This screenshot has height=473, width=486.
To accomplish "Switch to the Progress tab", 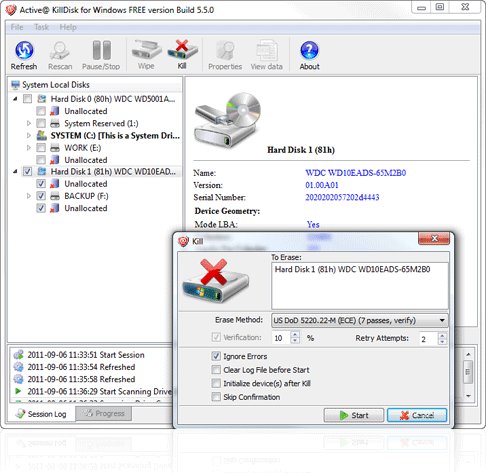I will pyautogui.click(x=104, y=414).
